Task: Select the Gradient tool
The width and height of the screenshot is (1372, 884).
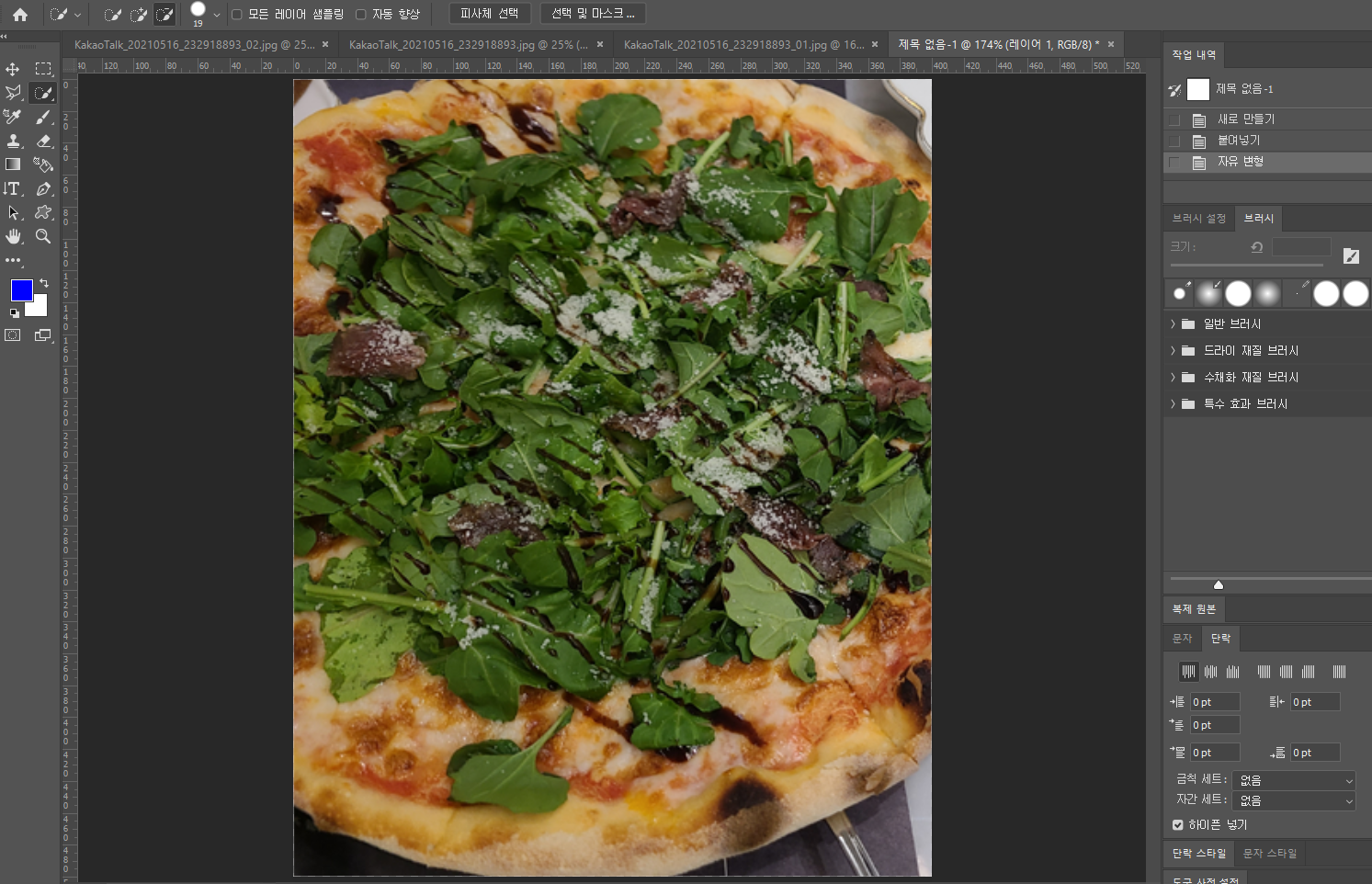Action: (x=13, y=164)
